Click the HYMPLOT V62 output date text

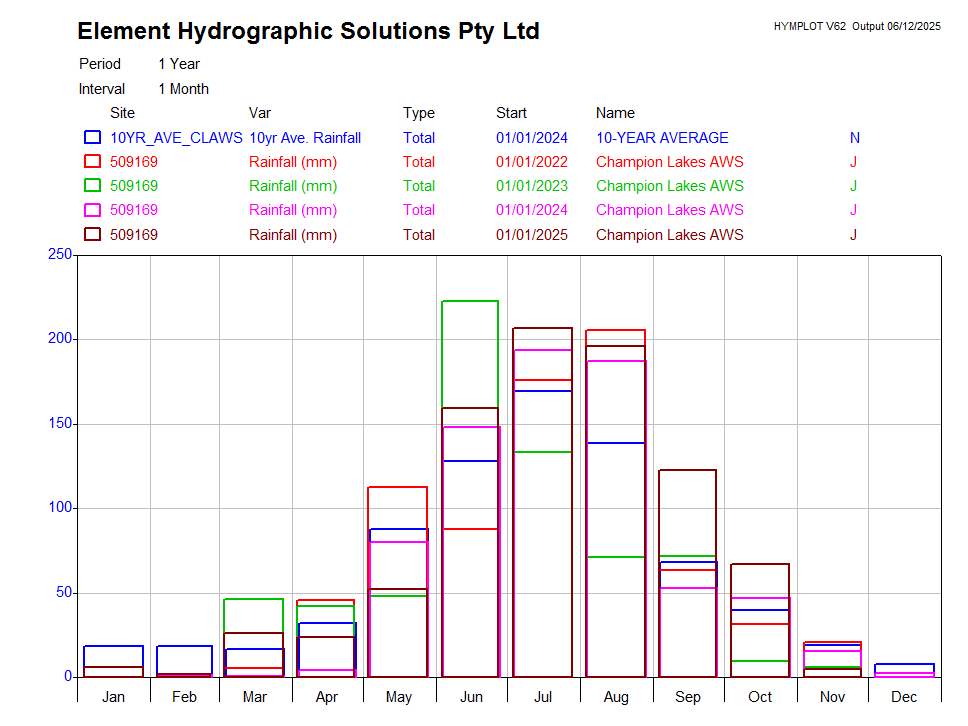(x=856, y=27)
